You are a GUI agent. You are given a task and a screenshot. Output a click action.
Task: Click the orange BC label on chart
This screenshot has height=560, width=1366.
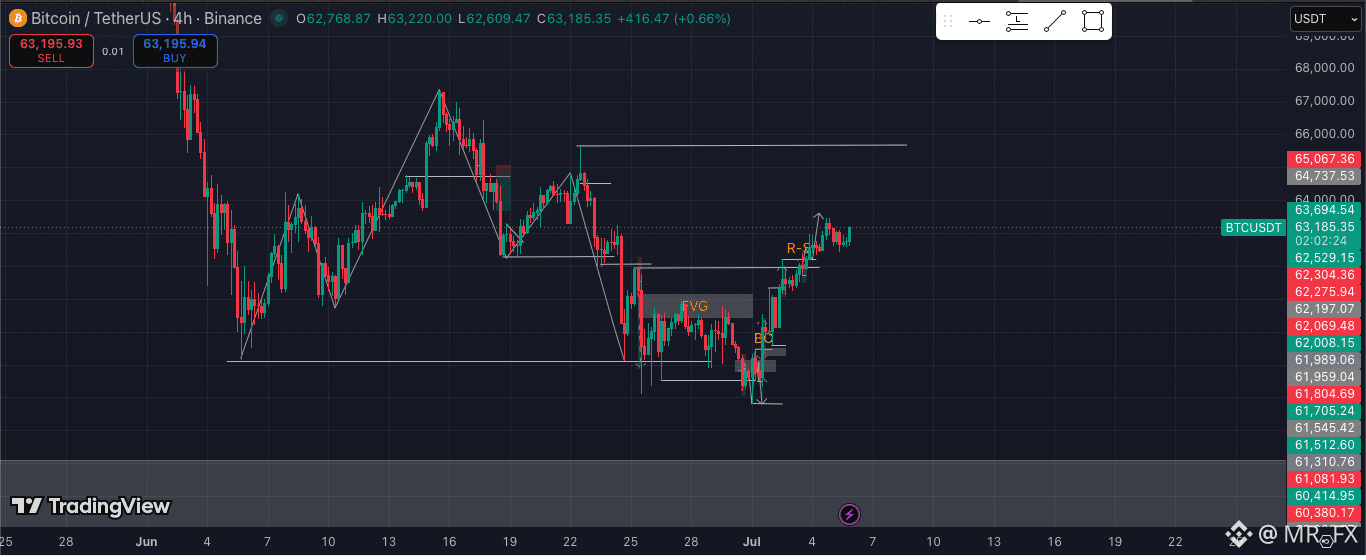[763, 339]
